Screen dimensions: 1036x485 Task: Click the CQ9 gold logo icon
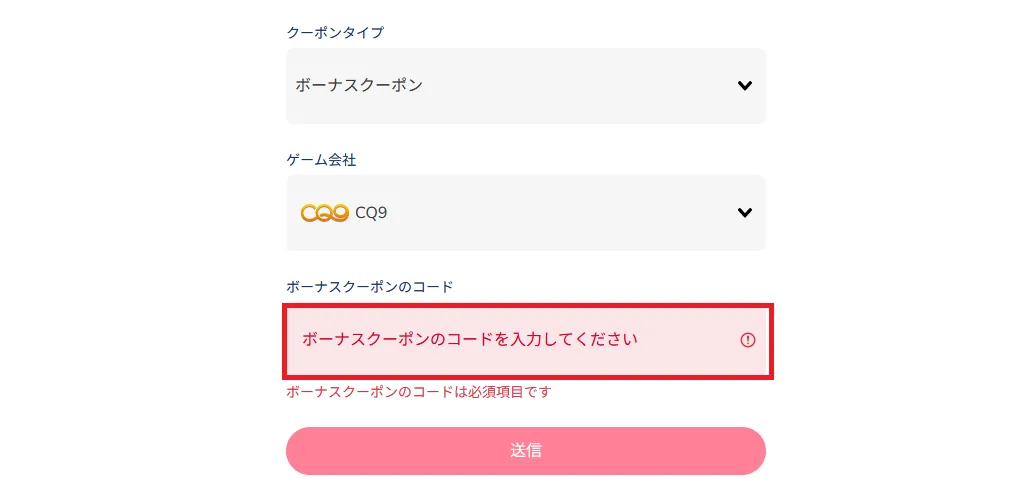(x=324, y=213)
